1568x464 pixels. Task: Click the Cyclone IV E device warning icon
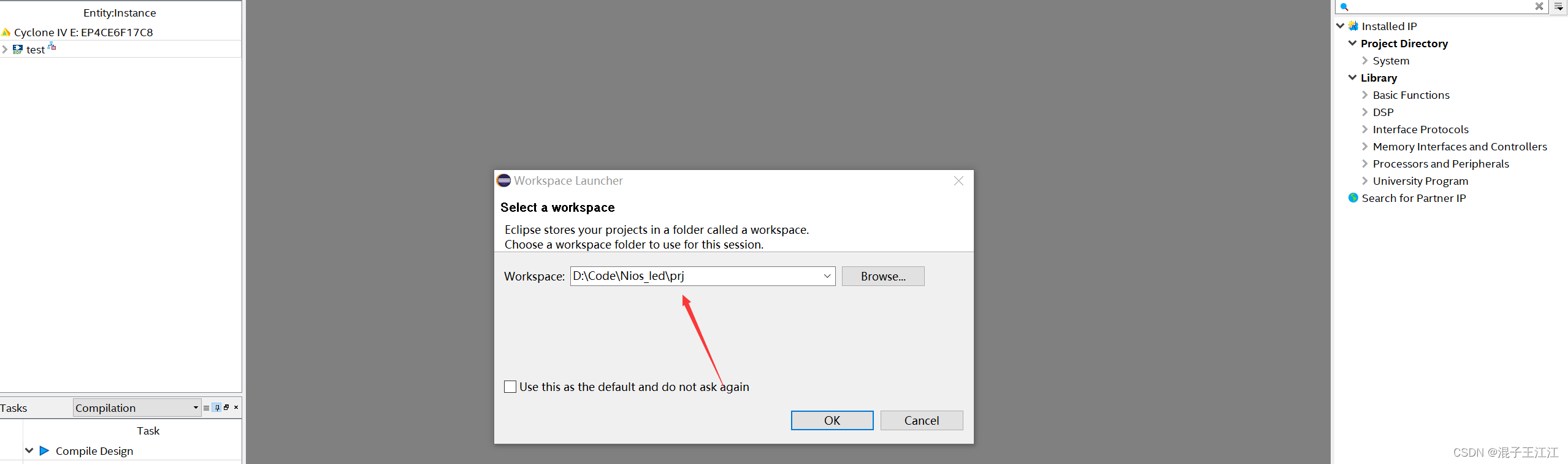click(x=6, y=33)
